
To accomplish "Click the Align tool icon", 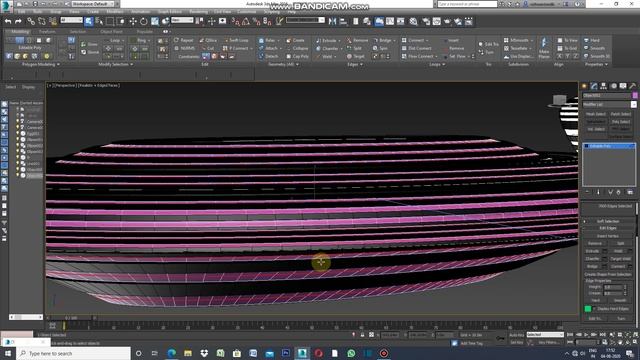I will click(x=343, y=21).
